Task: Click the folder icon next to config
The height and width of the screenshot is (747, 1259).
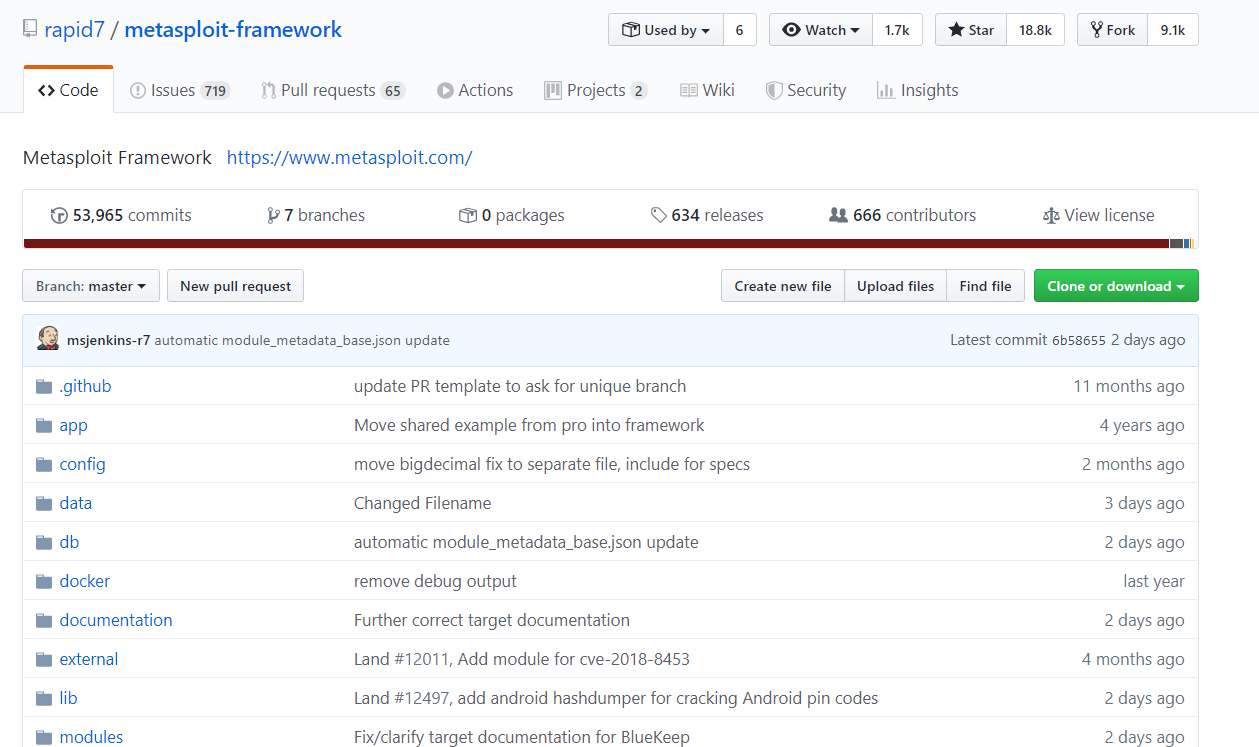Action: coord(44,465)
